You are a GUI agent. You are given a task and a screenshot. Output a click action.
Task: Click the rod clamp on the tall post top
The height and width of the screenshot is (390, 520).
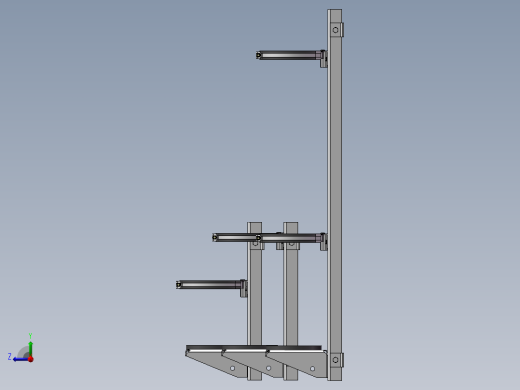(x=323, y=59)
